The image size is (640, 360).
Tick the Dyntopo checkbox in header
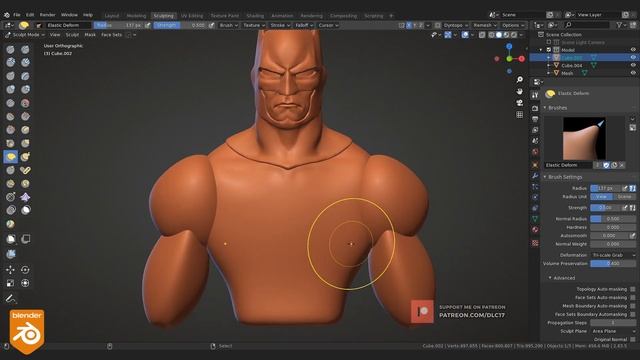click(x=438, y=25)
